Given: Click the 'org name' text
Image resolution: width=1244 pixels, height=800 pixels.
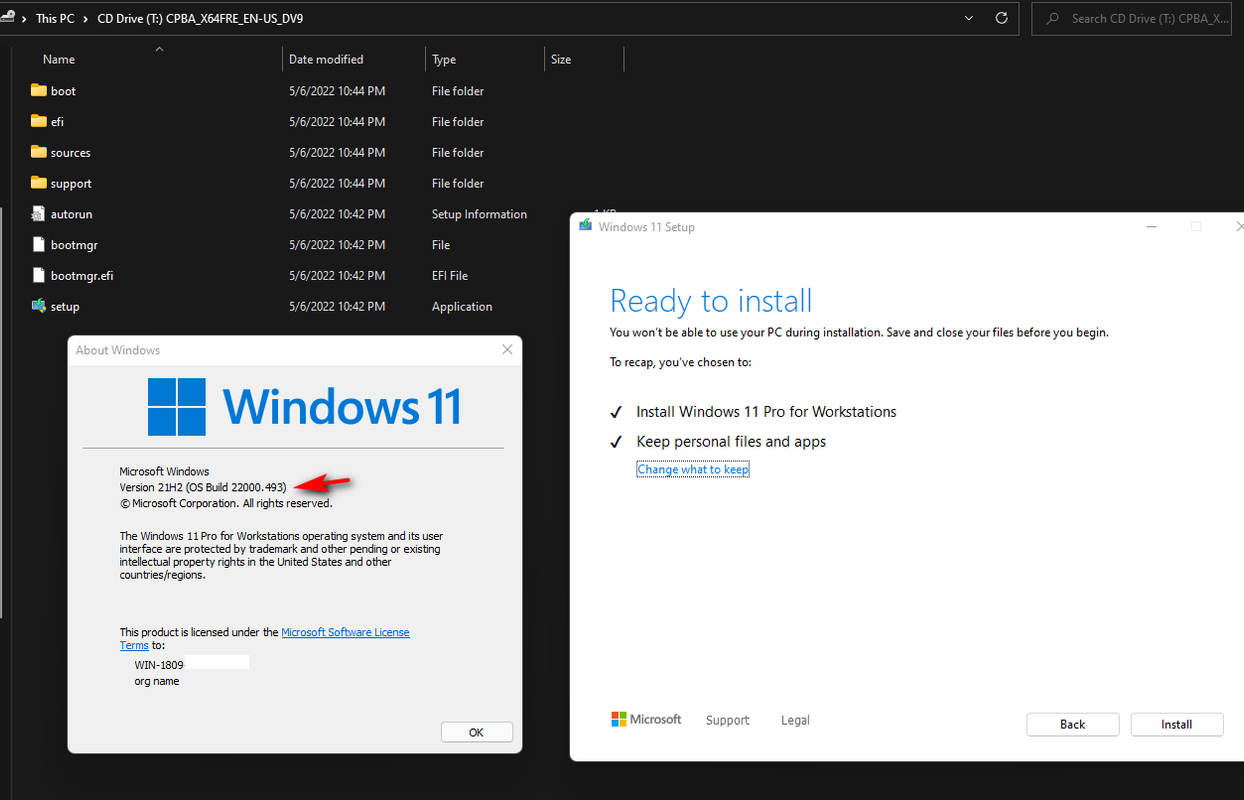Looking at the screenshot, I should coord(157,680).
